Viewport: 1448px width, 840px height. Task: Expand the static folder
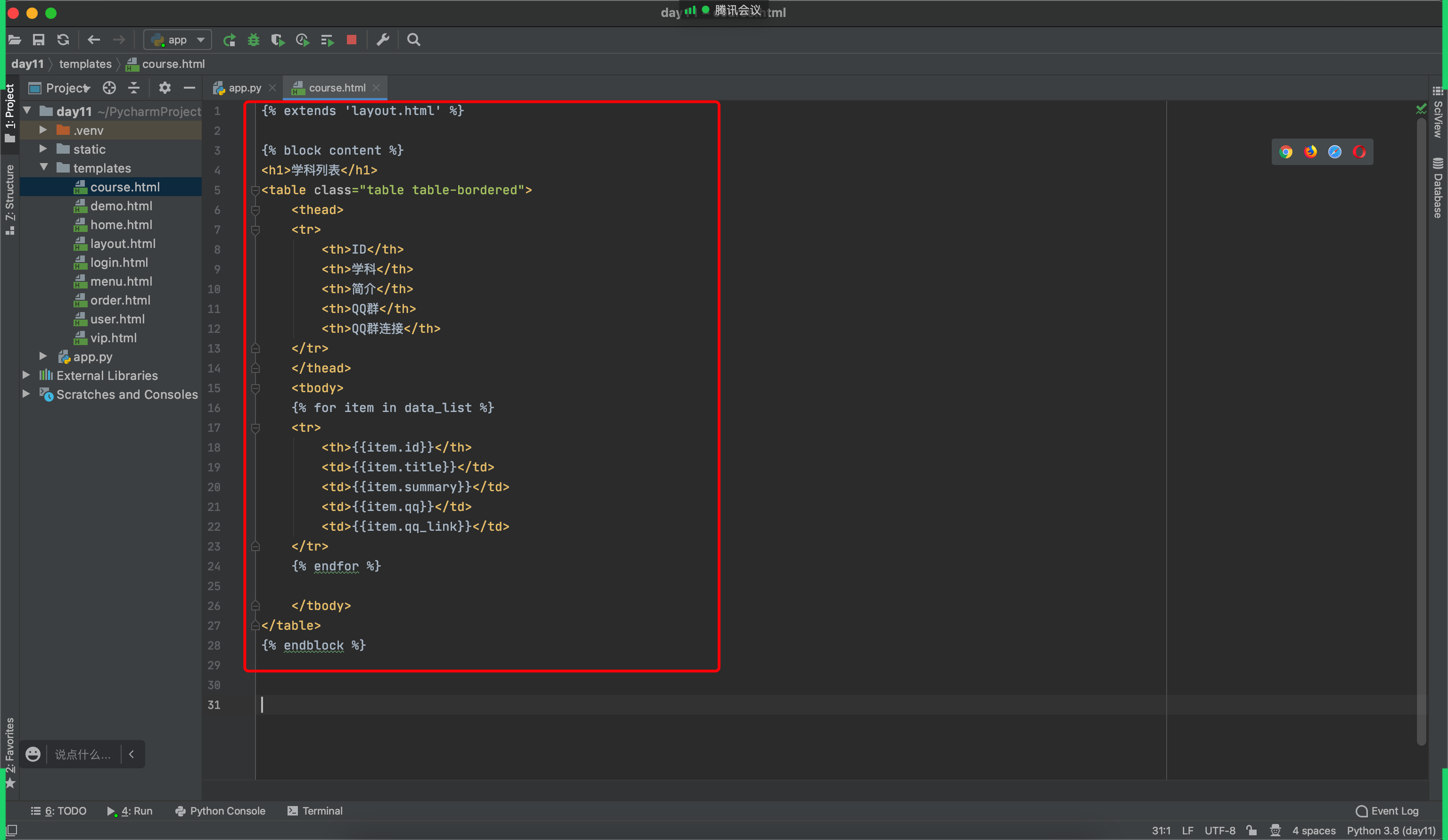(x=43, y=149)
